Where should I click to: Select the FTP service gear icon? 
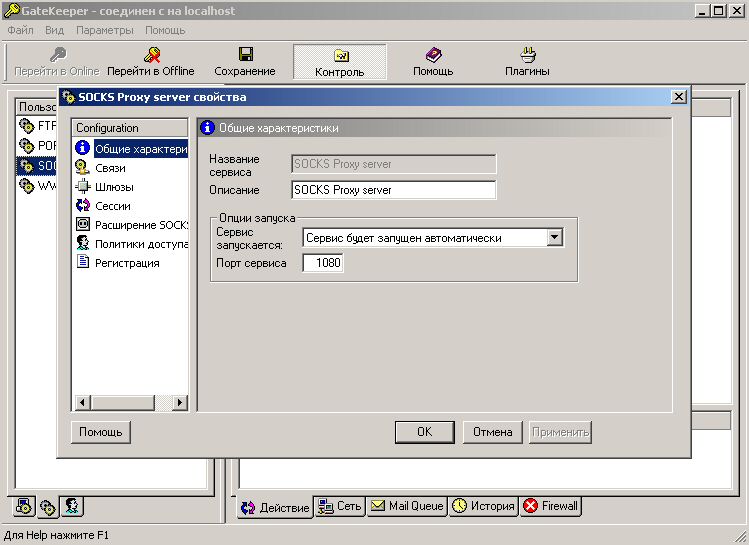click(x=27, y=126)
